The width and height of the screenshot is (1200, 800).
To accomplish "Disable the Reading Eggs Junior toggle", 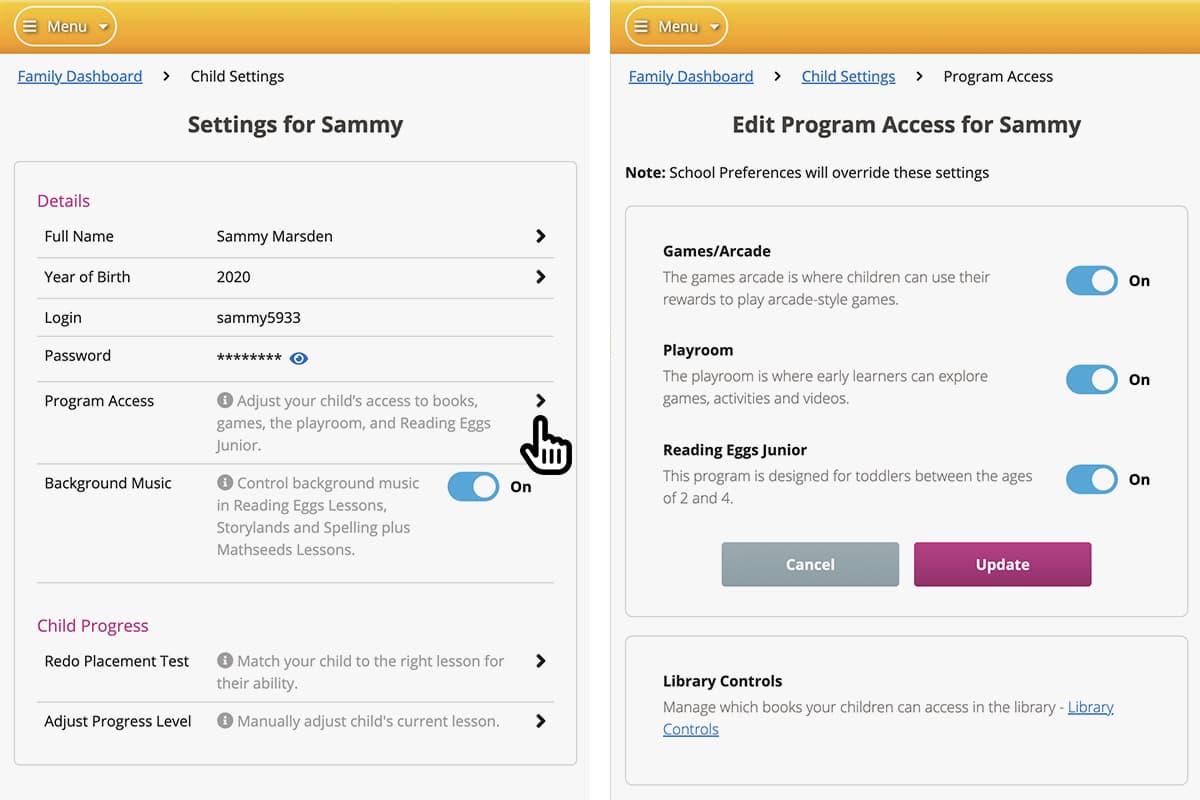I will click(x=1091, y=479).
